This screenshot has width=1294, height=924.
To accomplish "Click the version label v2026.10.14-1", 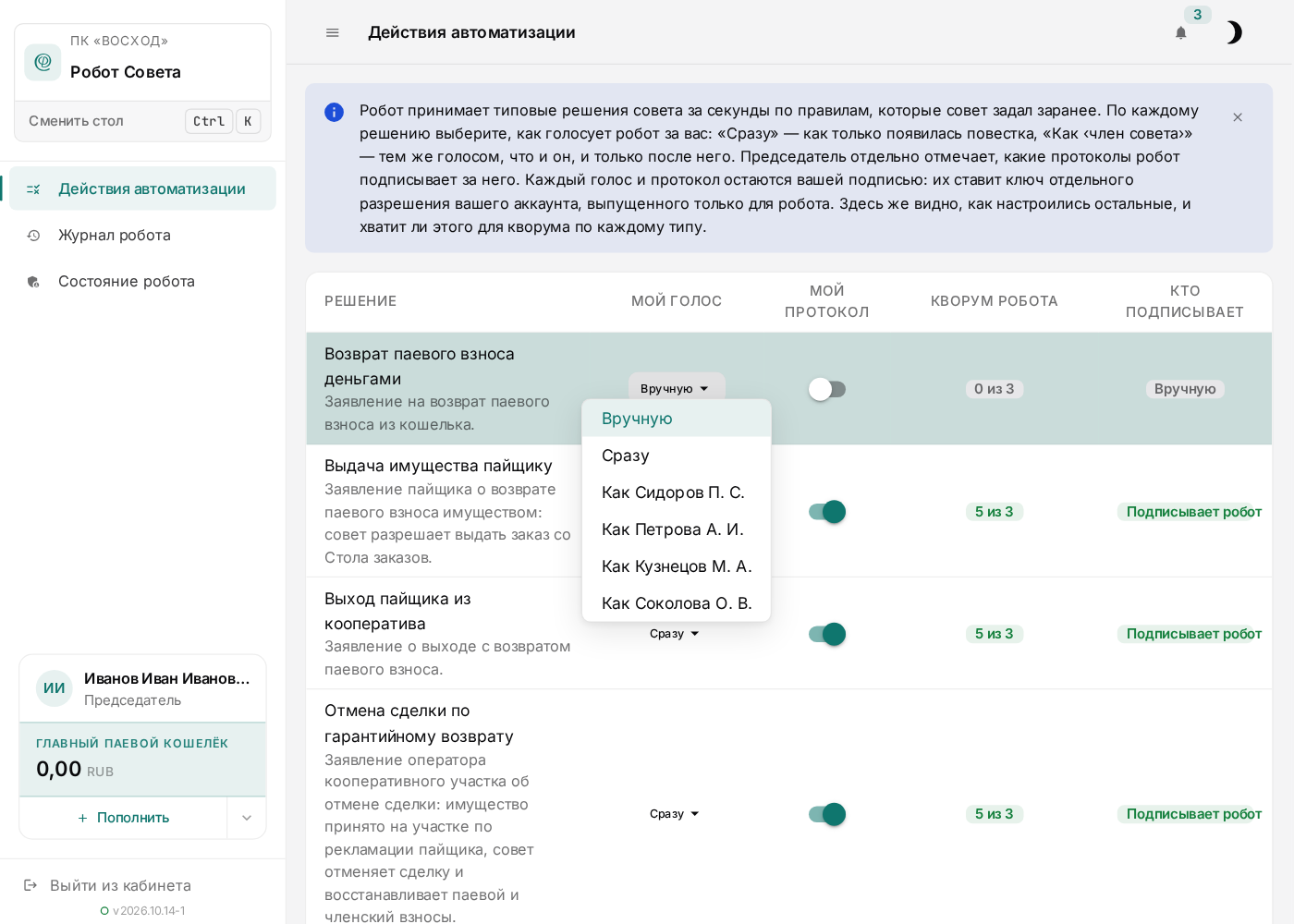I will coord(149,911).
